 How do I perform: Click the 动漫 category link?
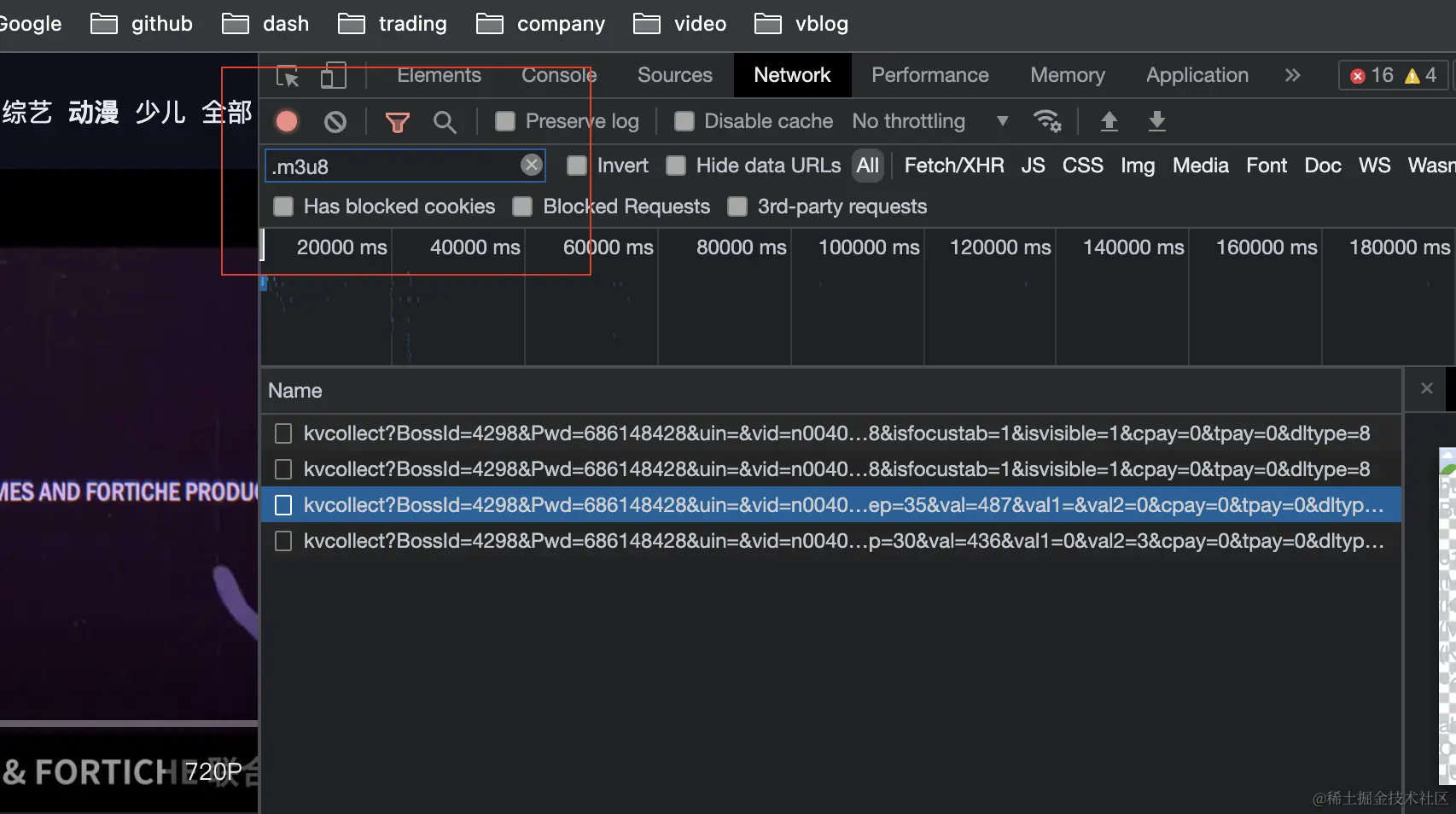[x=94, y=112]
